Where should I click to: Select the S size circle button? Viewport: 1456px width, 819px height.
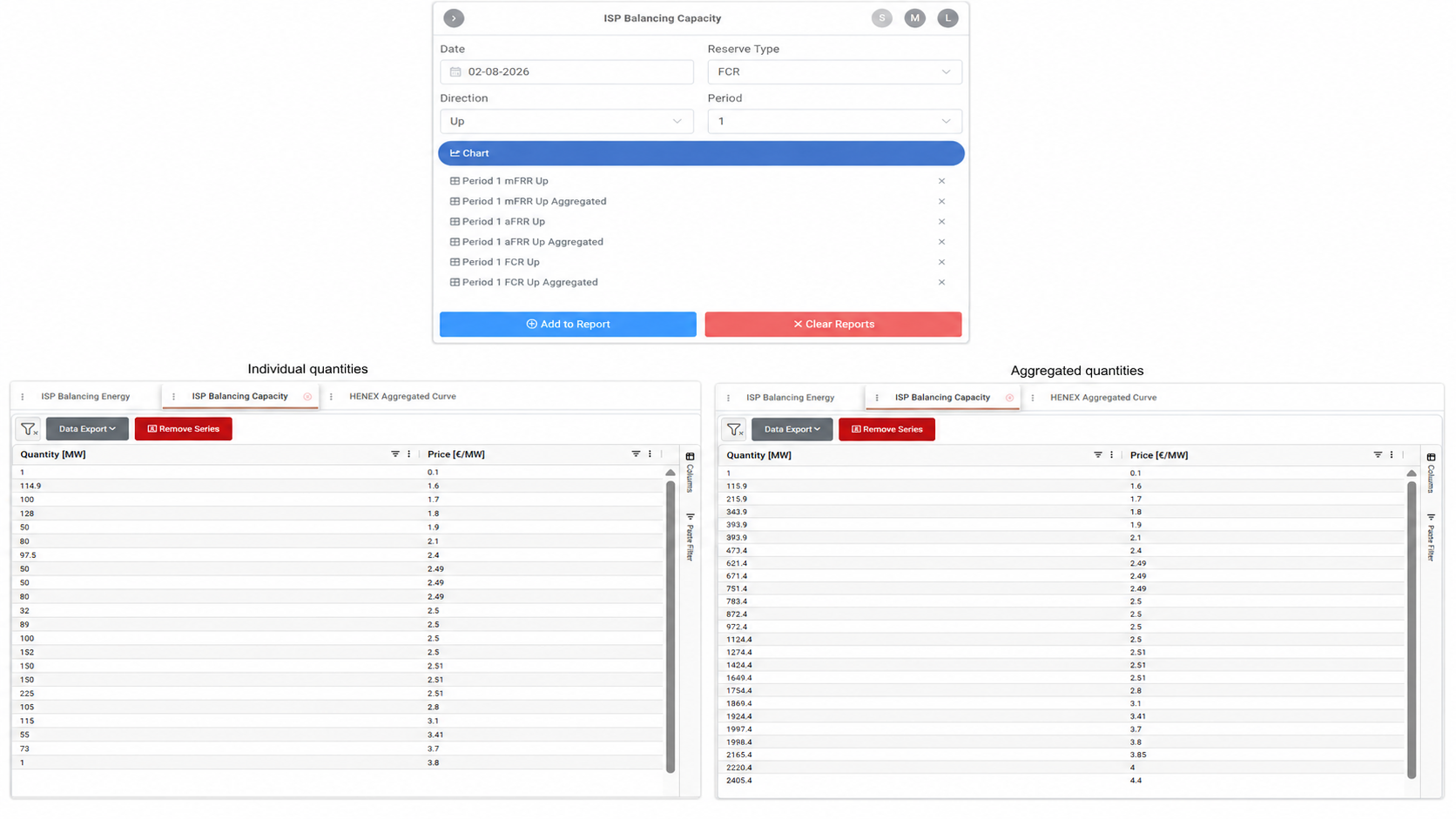coord(882,18)
